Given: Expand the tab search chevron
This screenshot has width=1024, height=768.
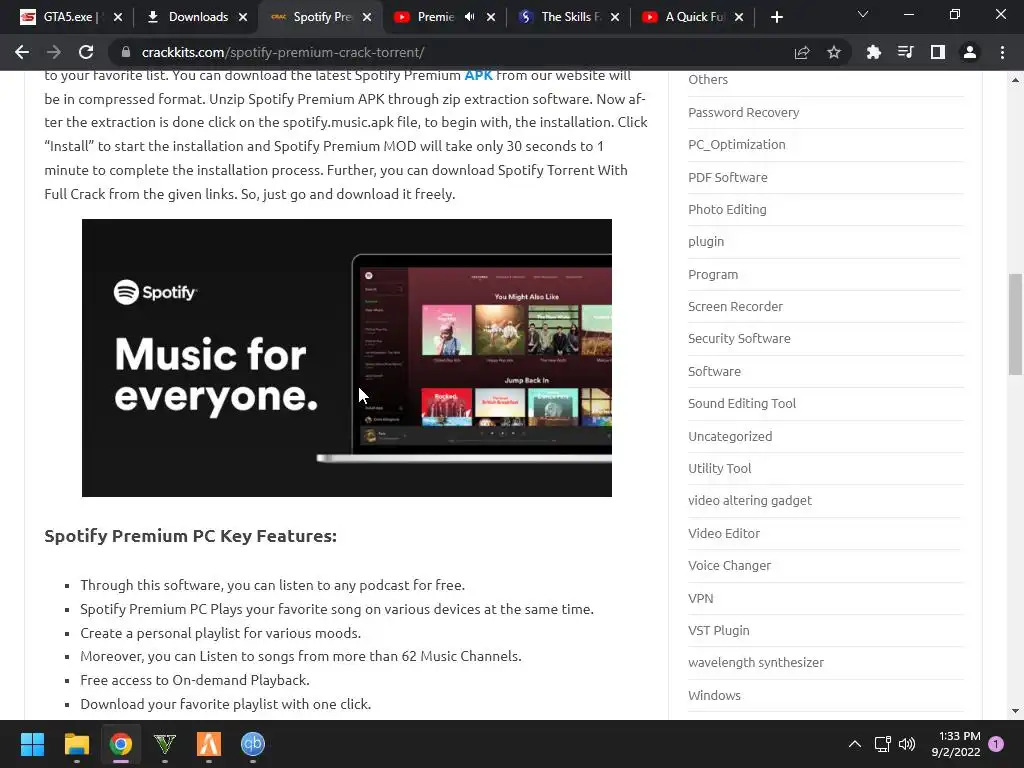Looking at the screenshot, I should pos(863,14).
